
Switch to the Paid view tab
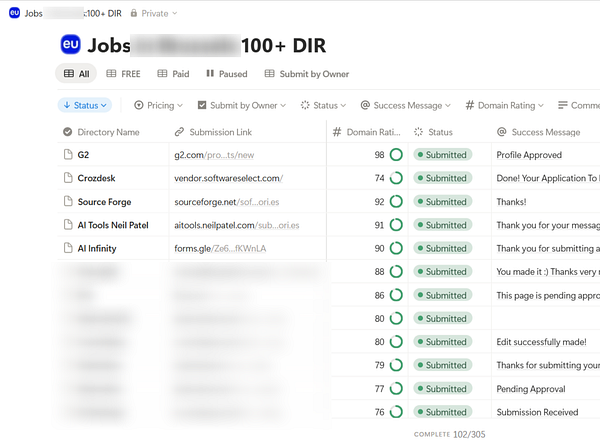pyautogui.click(x=173, y=73)
